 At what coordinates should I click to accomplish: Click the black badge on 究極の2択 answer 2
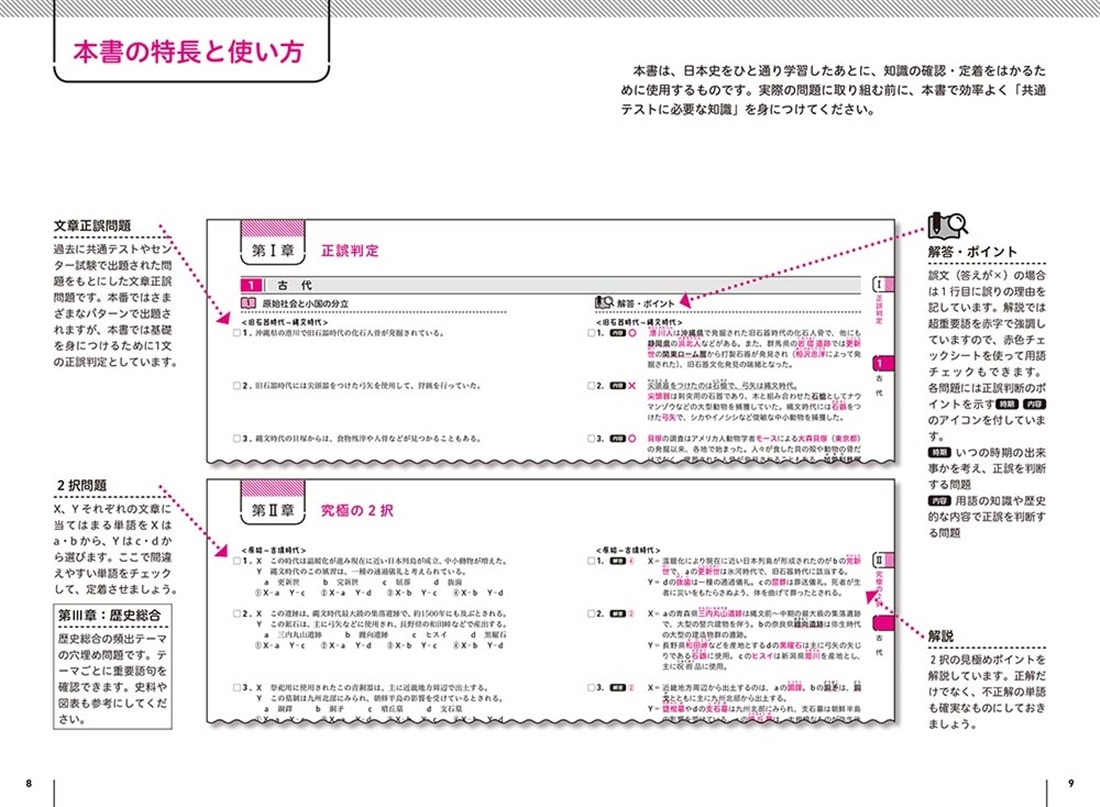(x=617, y=614)
